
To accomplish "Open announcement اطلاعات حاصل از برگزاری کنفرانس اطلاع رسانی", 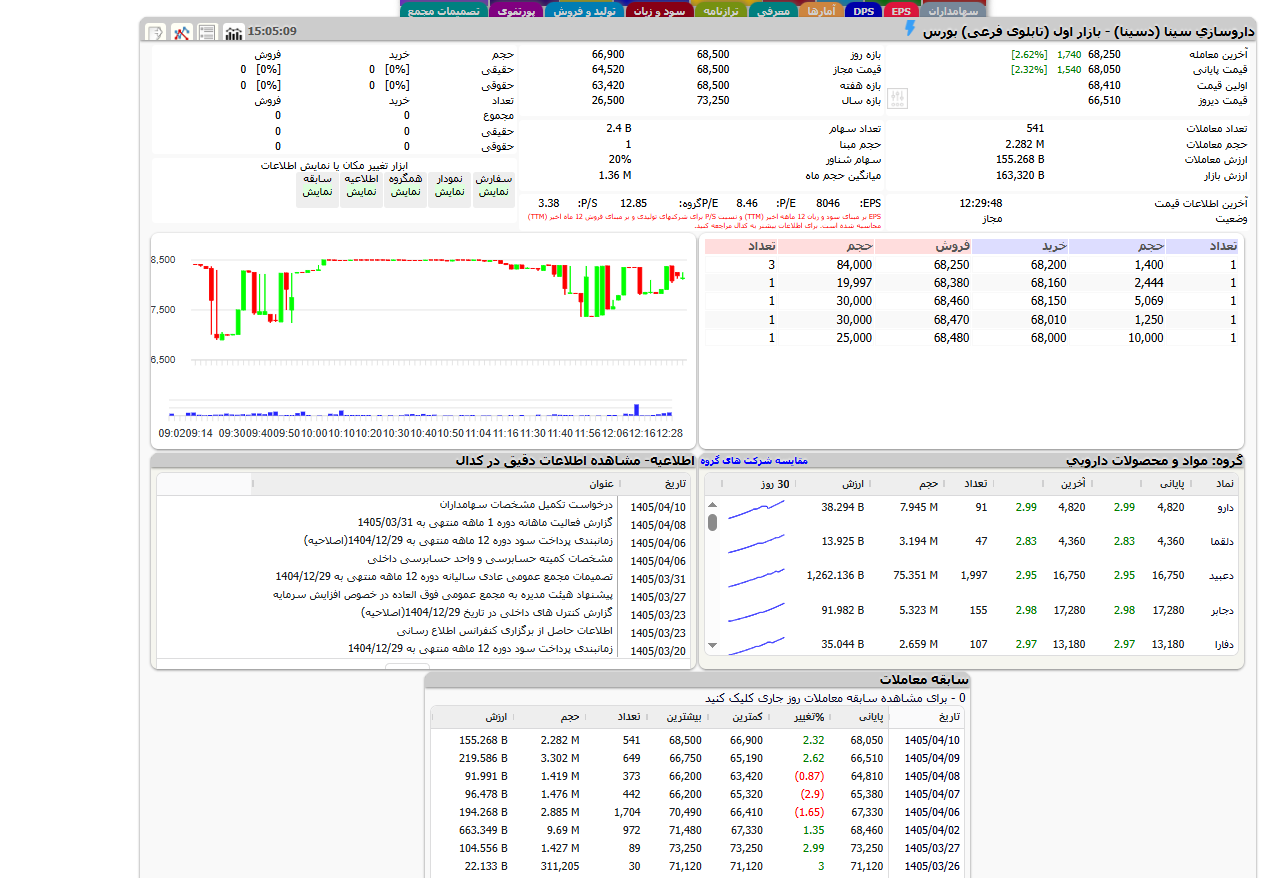I will (x=505, y=630).
